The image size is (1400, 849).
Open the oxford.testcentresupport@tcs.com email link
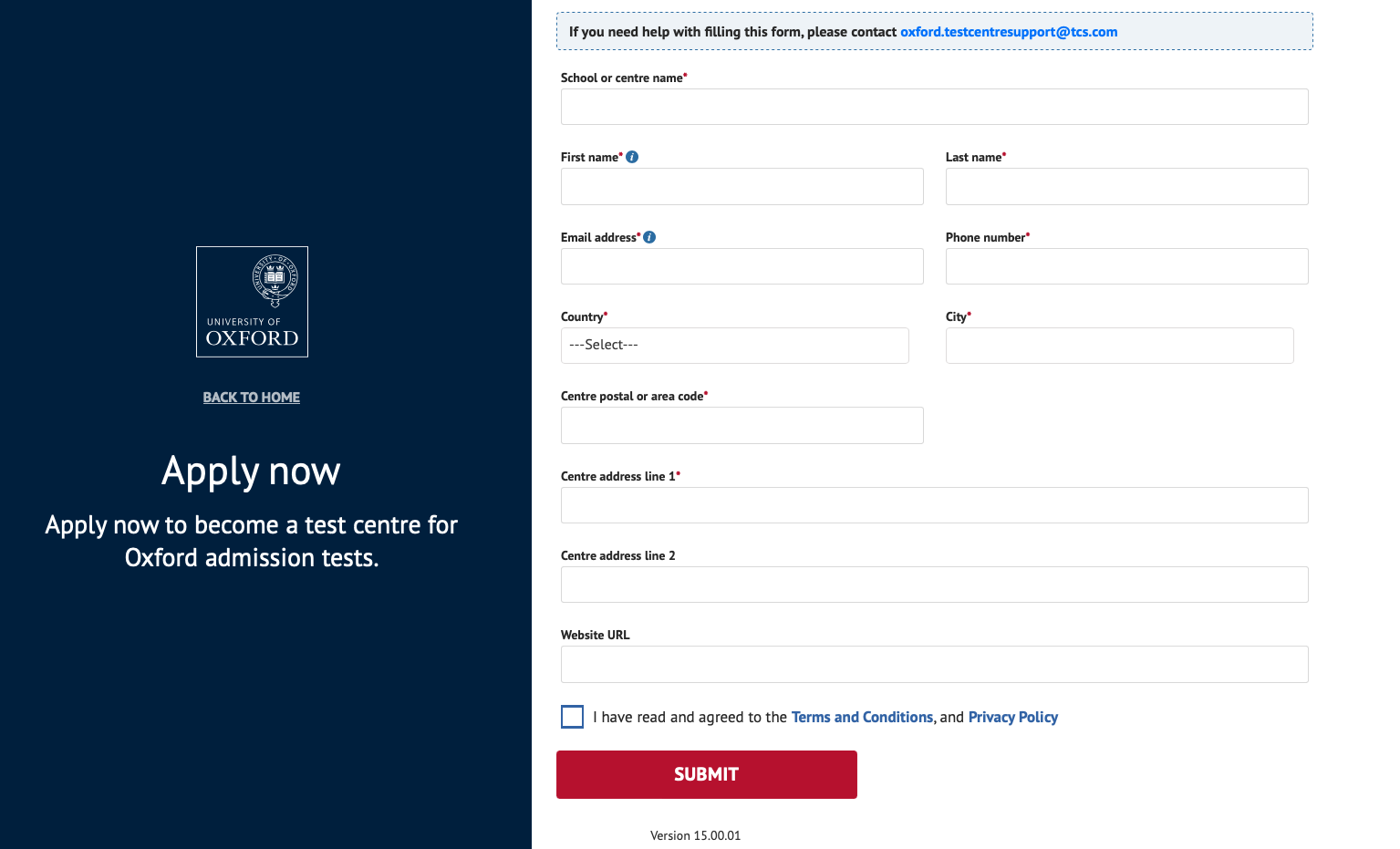(x=1009, y=32)
